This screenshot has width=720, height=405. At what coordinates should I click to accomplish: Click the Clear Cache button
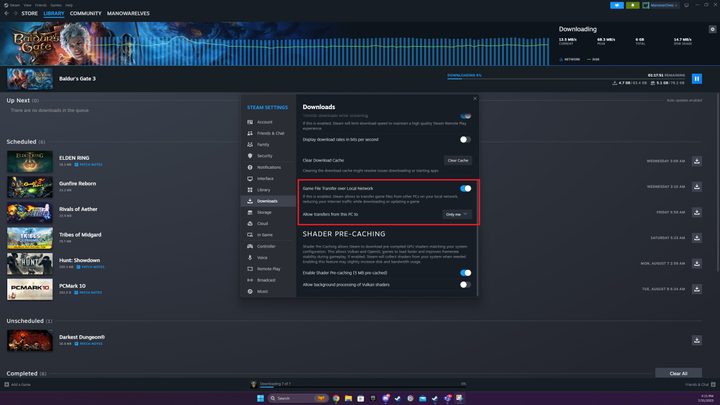458,160
